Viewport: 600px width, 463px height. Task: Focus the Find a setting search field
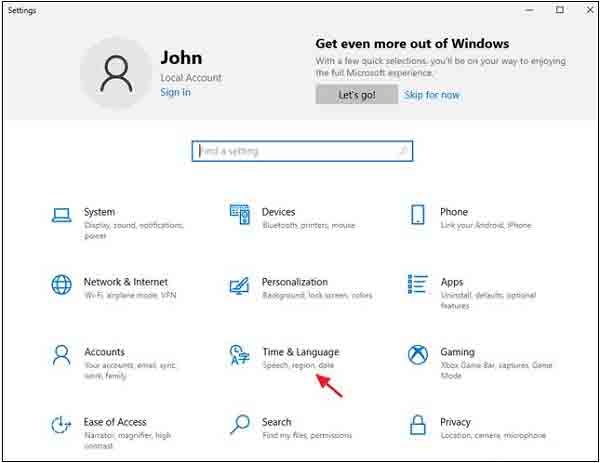point(302,151)
